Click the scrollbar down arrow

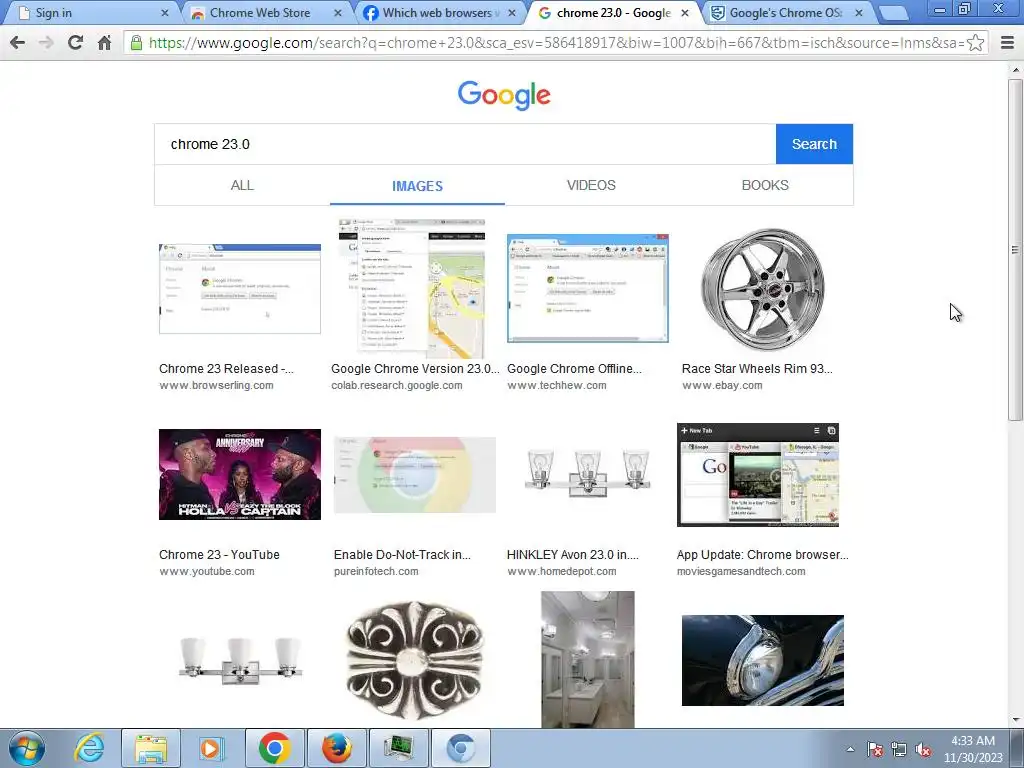1015,720
